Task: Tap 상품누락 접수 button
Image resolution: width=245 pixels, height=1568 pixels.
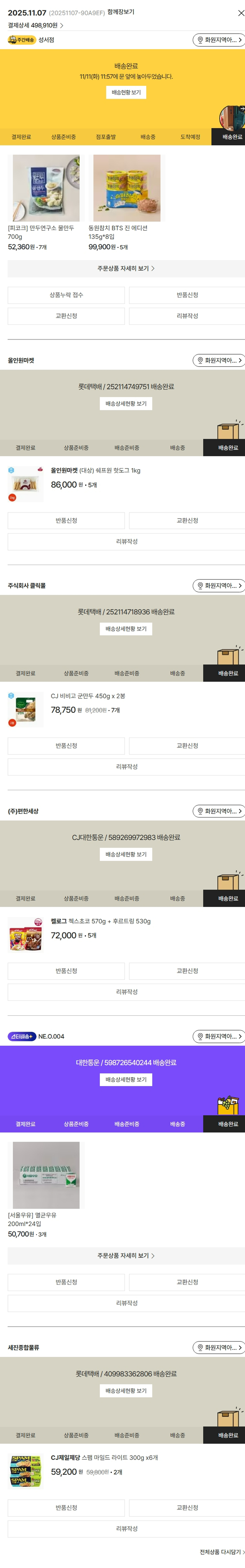Action: 66,295
